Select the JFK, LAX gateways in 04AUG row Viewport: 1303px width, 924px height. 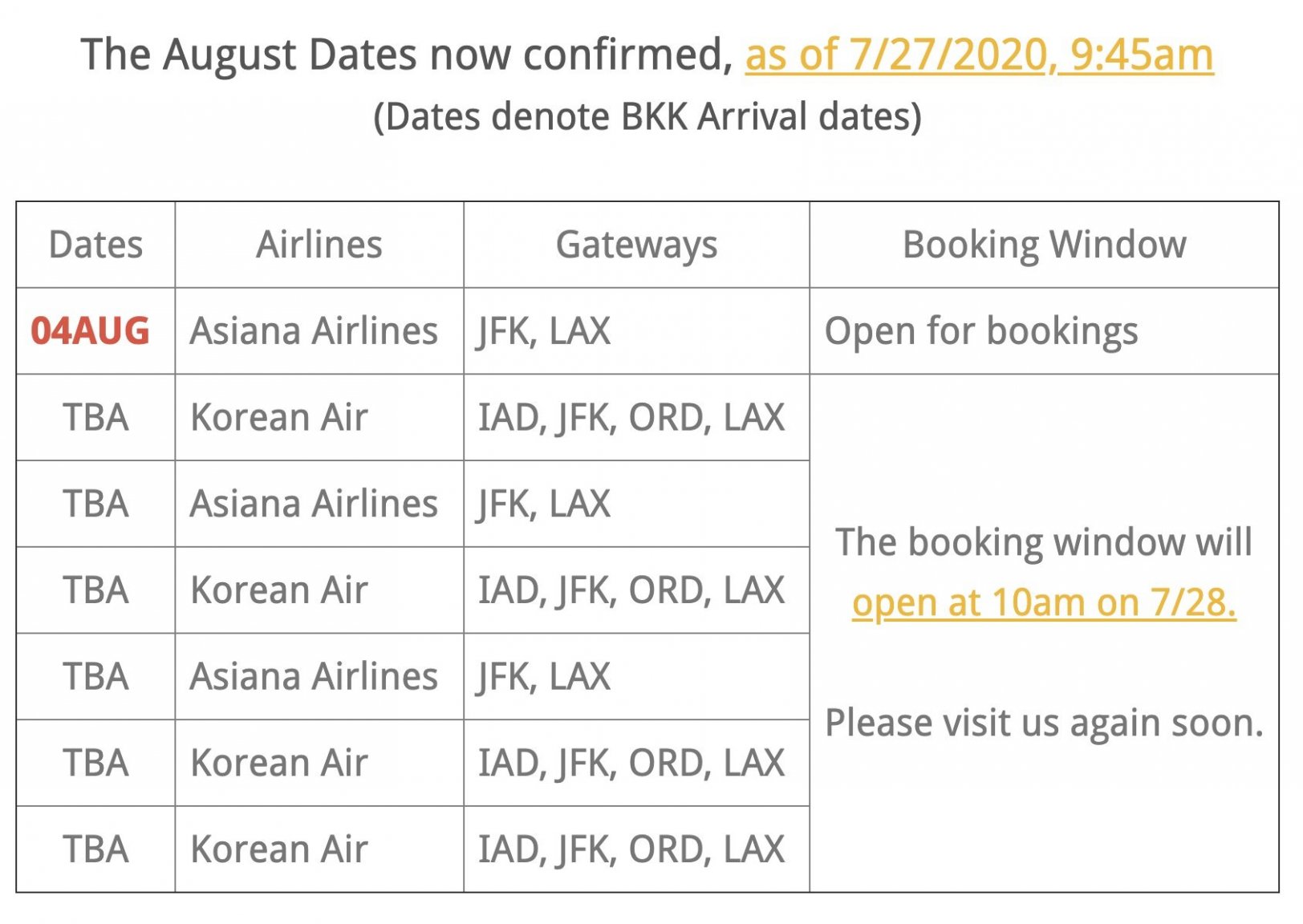[x=544, y=331]
